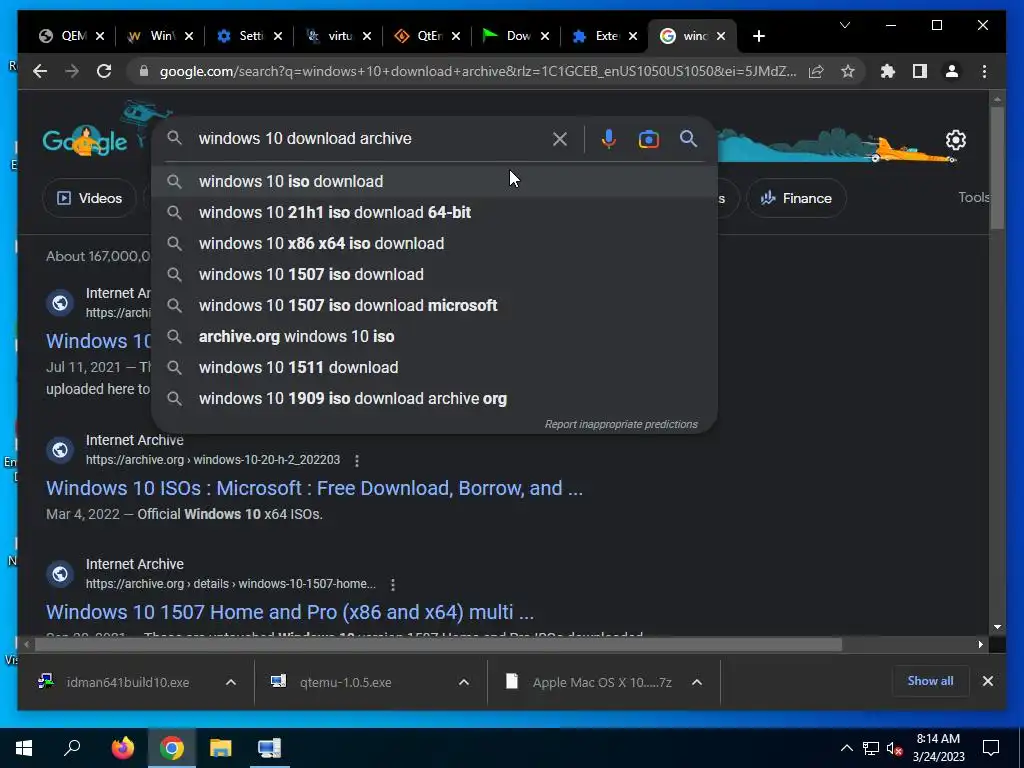Switch to the QEM tab
1024x768 pixels.
(x=65, y=36)
